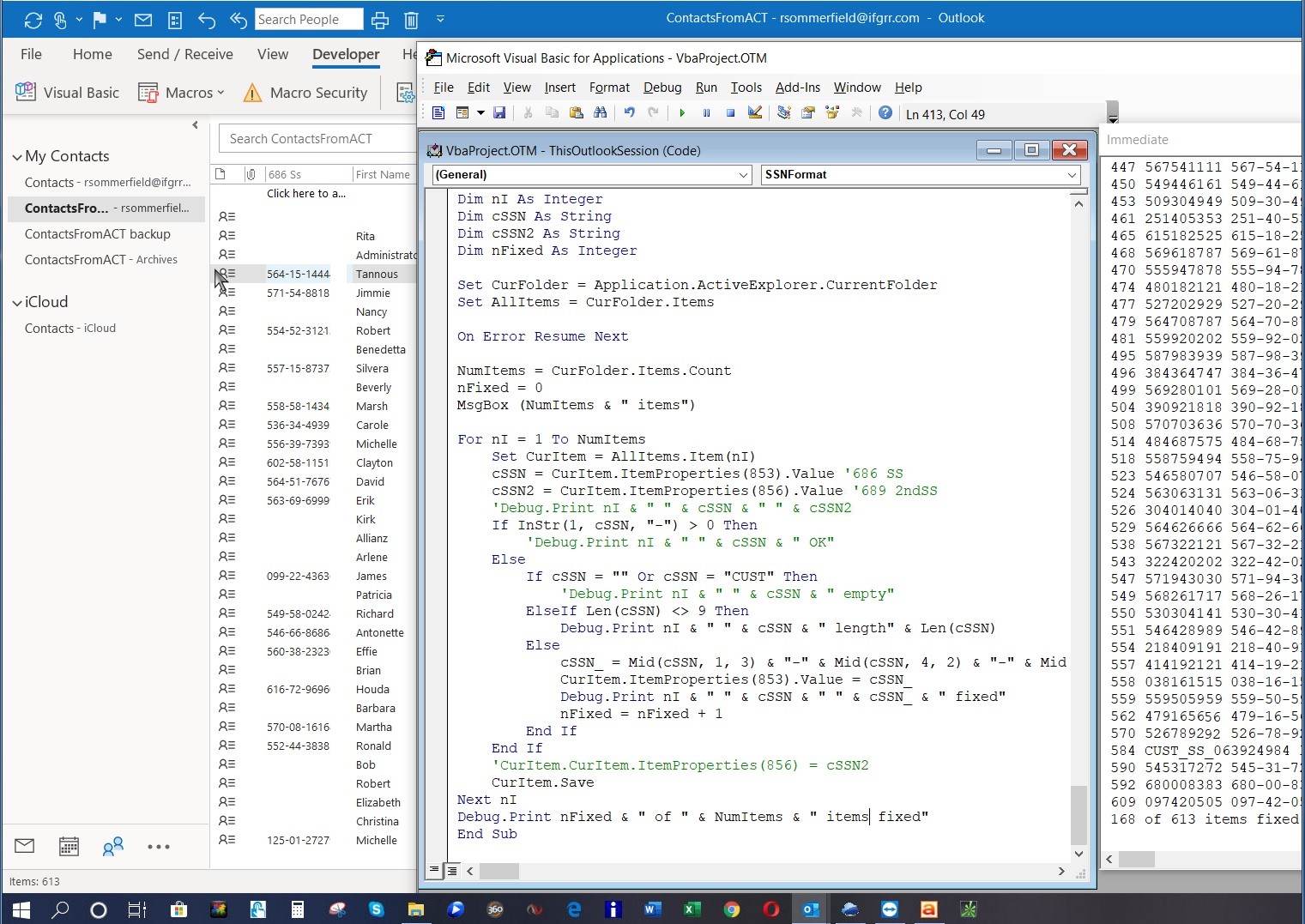Click the Flag icon in Outlook's quick access toolbar
This screenshot has width=1305, height=924.
pyautogui.click(x=100, y=19)
